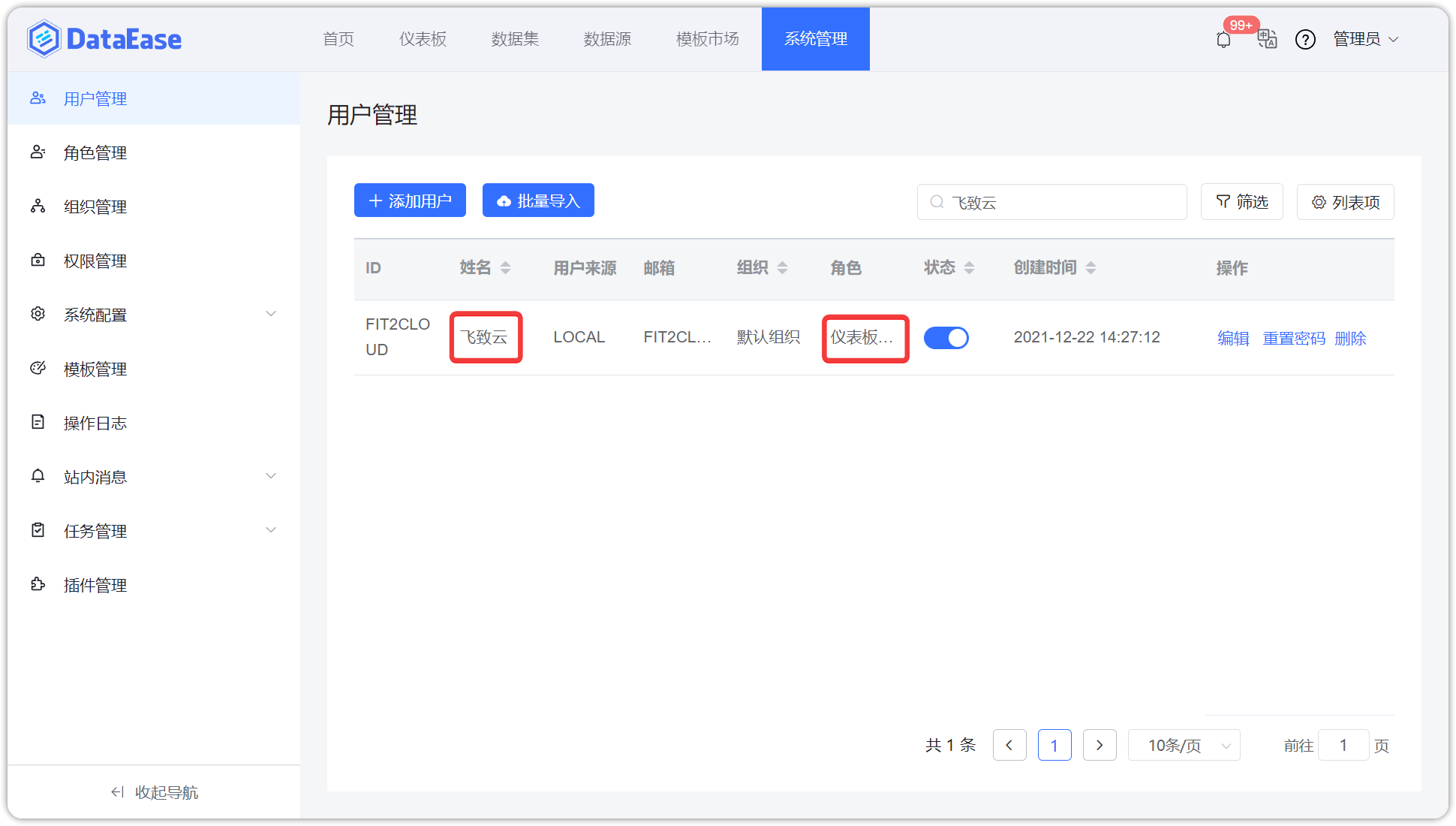Click the 默认组织 cell
1456x826 pixels.
tap(769, 338)
